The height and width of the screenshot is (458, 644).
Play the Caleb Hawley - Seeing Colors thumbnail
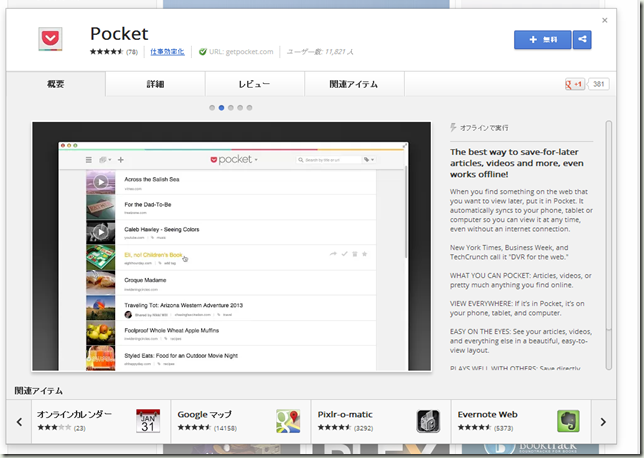[x=101, y=232]
